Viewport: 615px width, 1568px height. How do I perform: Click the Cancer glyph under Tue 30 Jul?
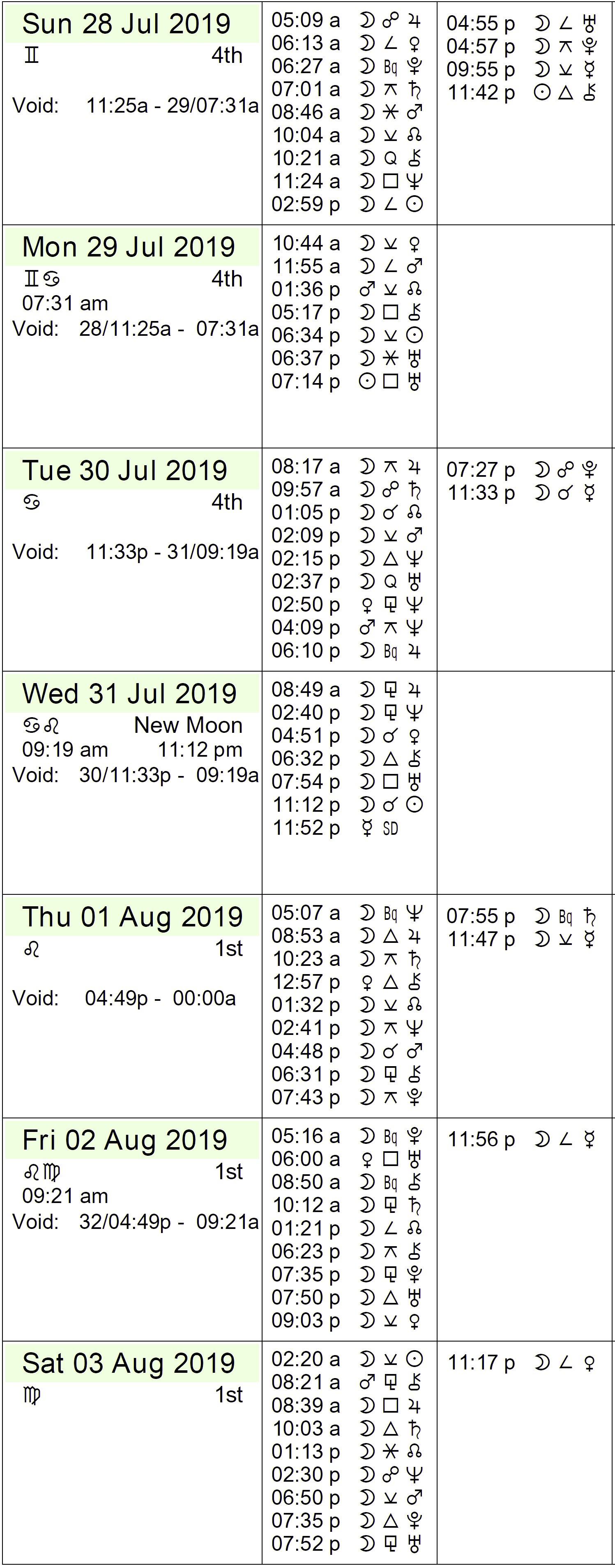point(32,502)
